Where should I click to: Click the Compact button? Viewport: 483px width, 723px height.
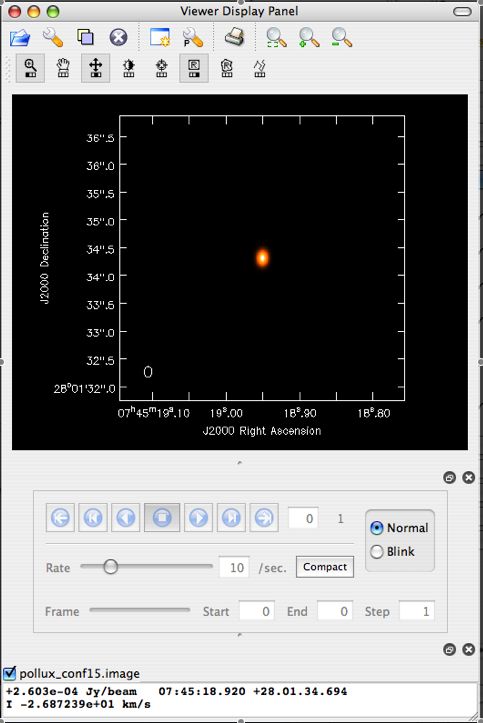coord(325,567)
